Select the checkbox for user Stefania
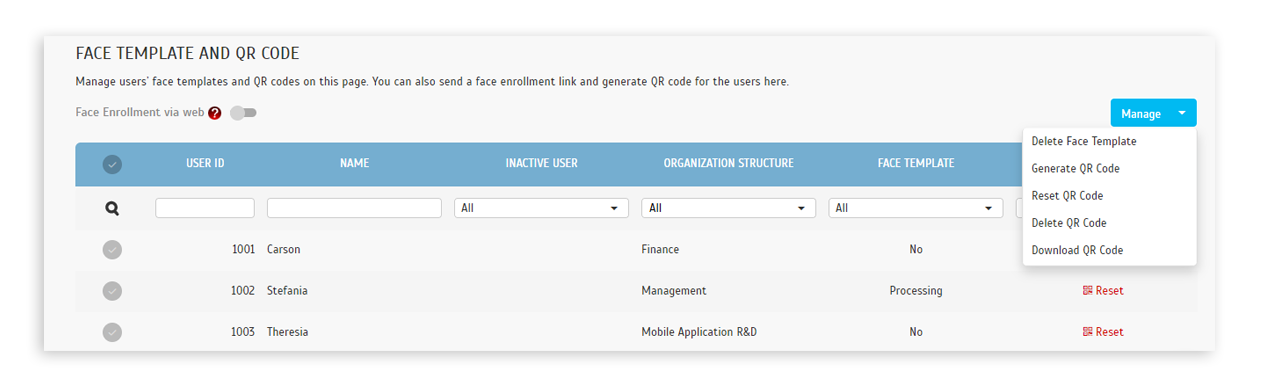 pyautogui.click(x=112, y=291)
